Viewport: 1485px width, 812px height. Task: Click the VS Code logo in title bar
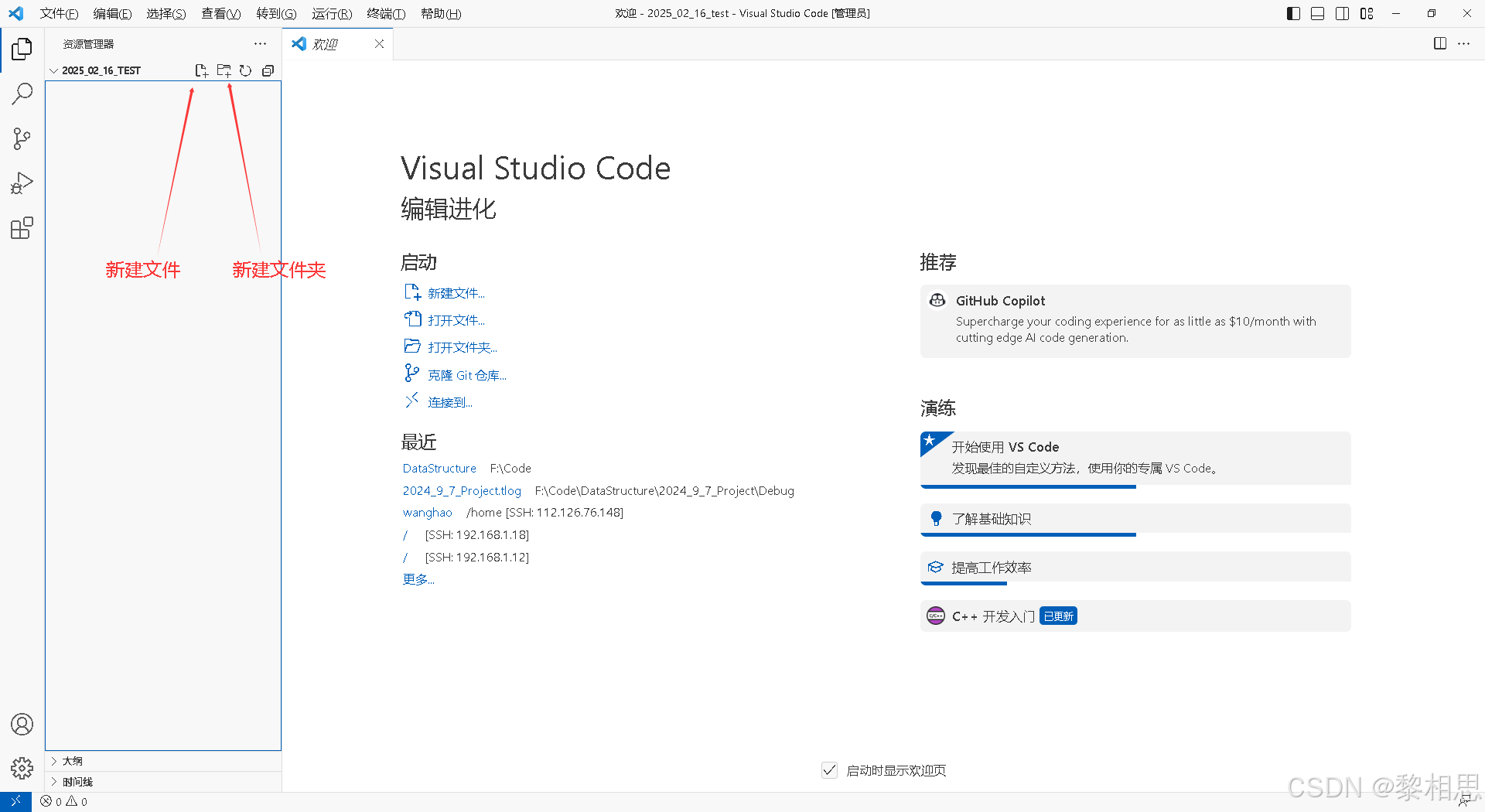coord(15,13)
